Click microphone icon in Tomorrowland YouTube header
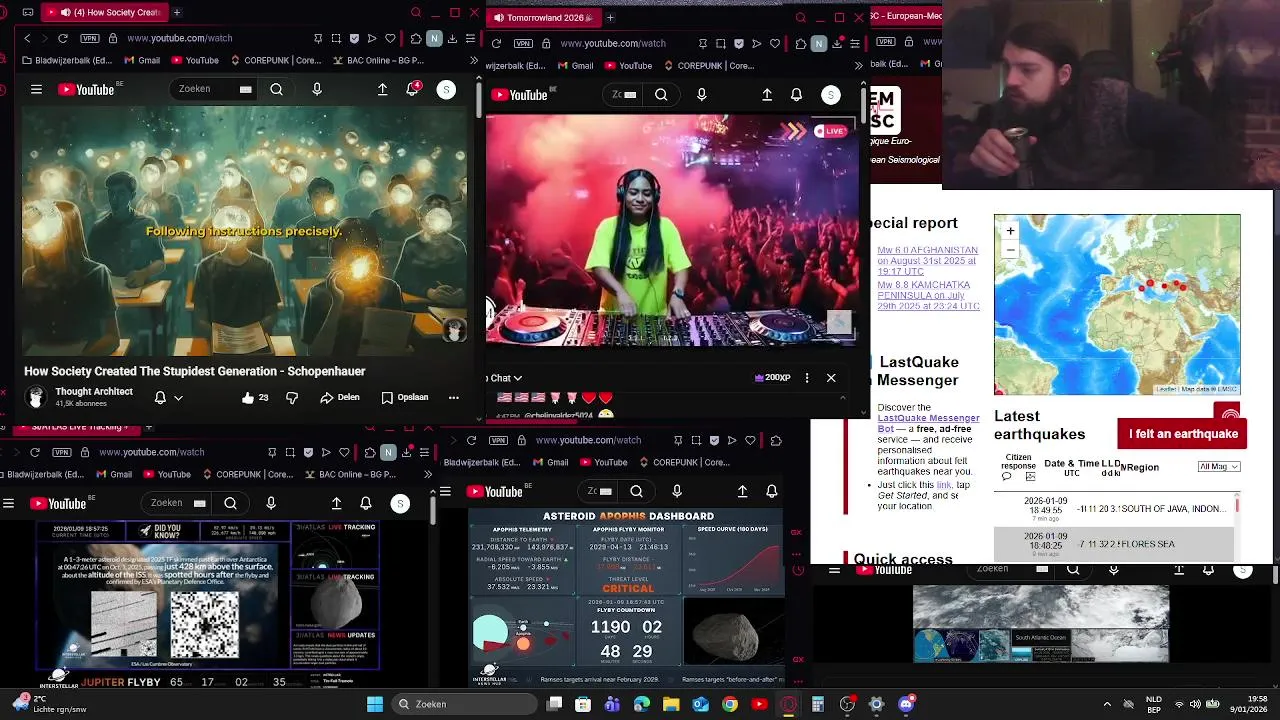The width and height of the screenshot is (1280, 720). [701, 95]
